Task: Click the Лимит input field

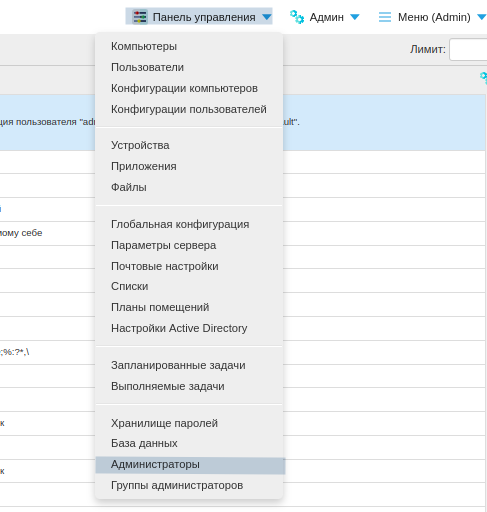Action: 468,49
